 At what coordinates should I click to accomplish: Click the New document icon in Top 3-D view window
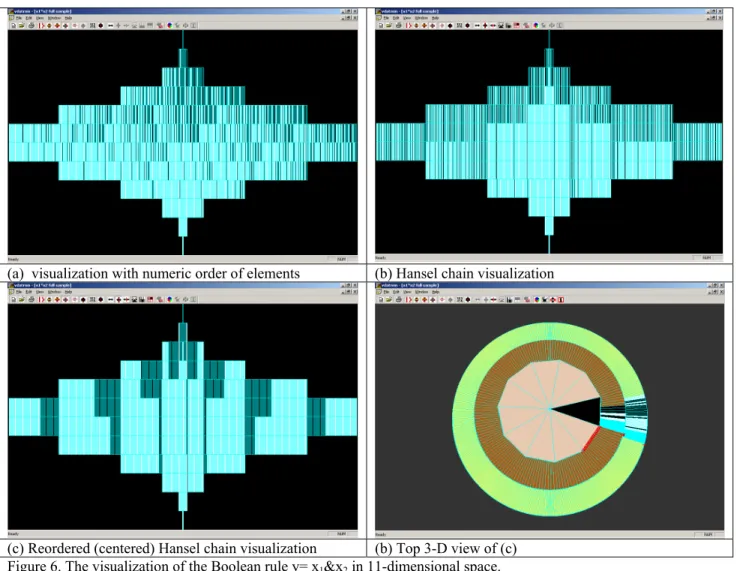381,299
